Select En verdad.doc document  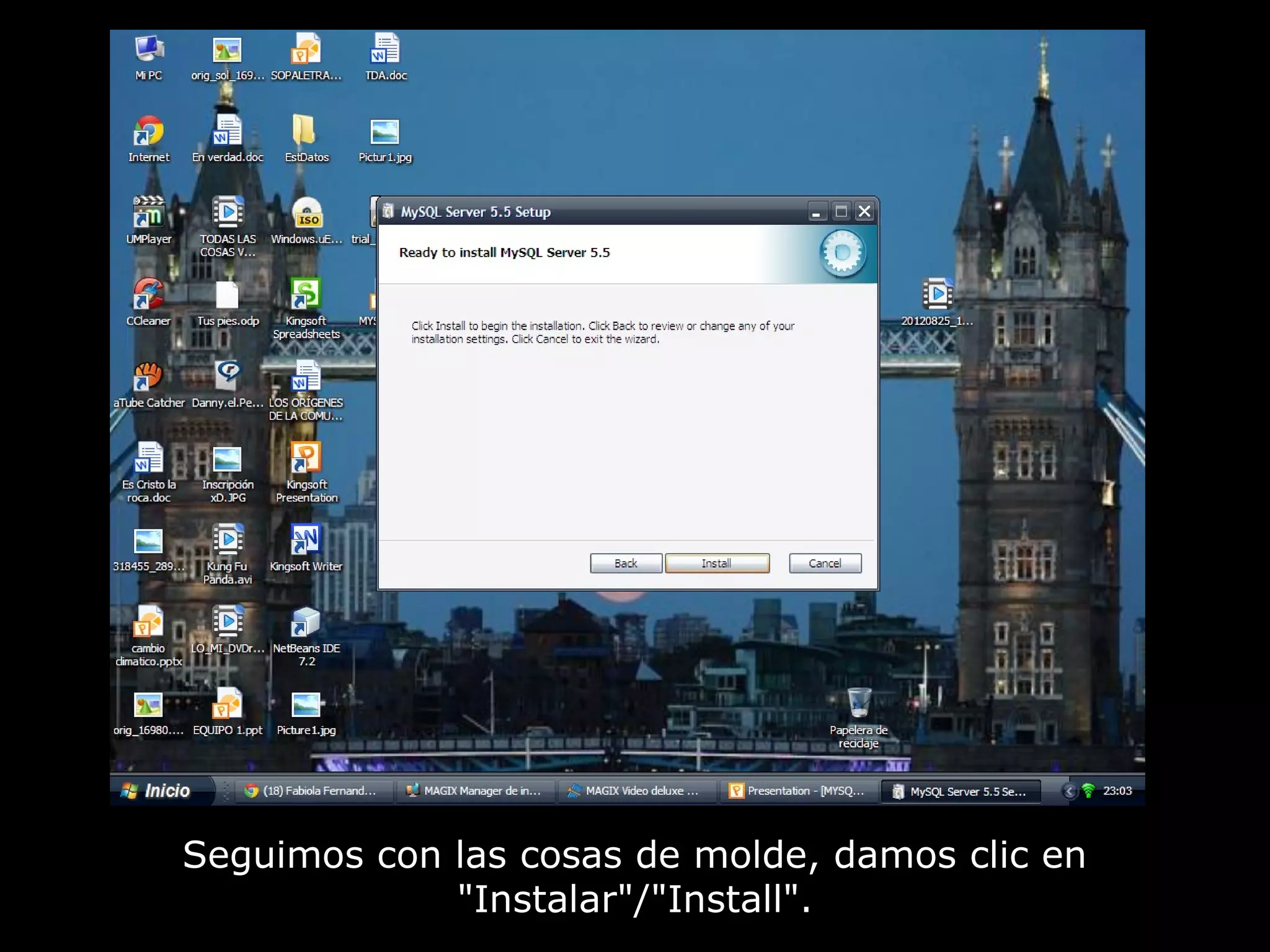click(x=228, y=139)
